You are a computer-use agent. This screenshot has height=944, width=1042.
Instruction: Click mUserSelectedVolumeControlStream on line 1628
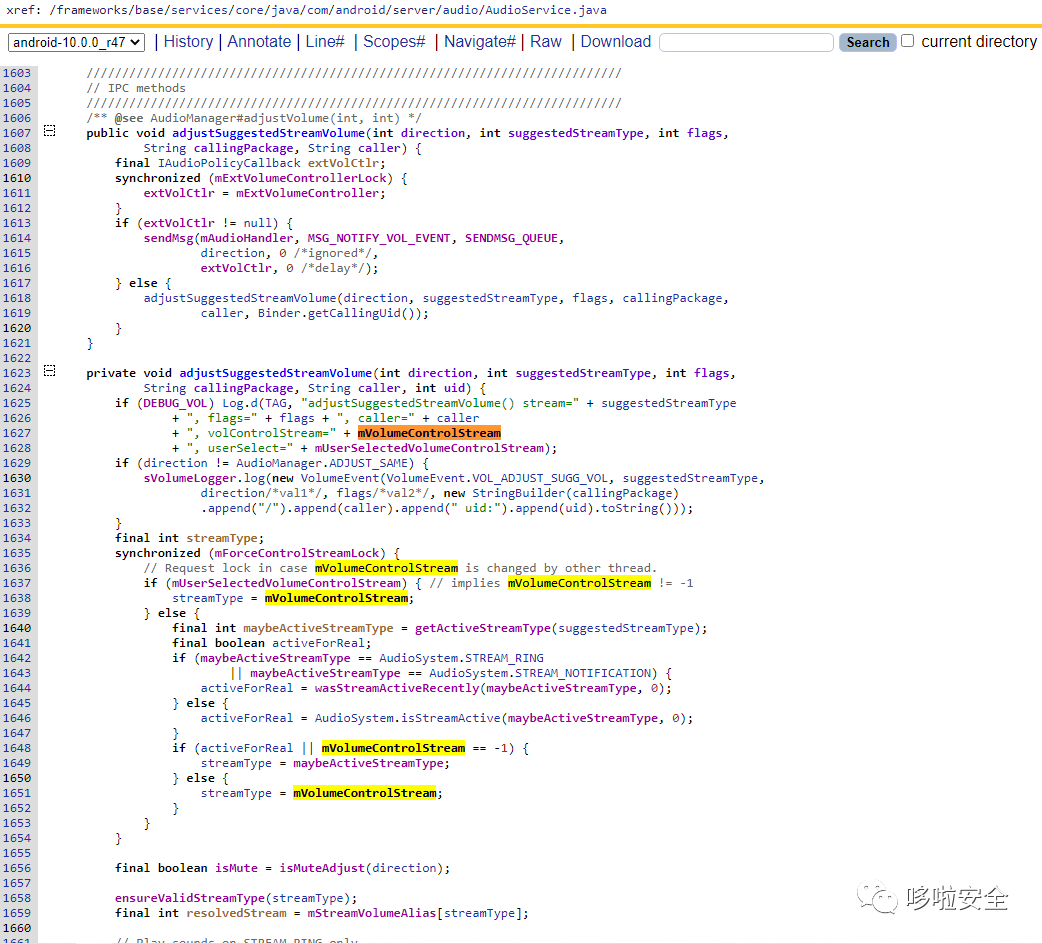tap(429, 448)
